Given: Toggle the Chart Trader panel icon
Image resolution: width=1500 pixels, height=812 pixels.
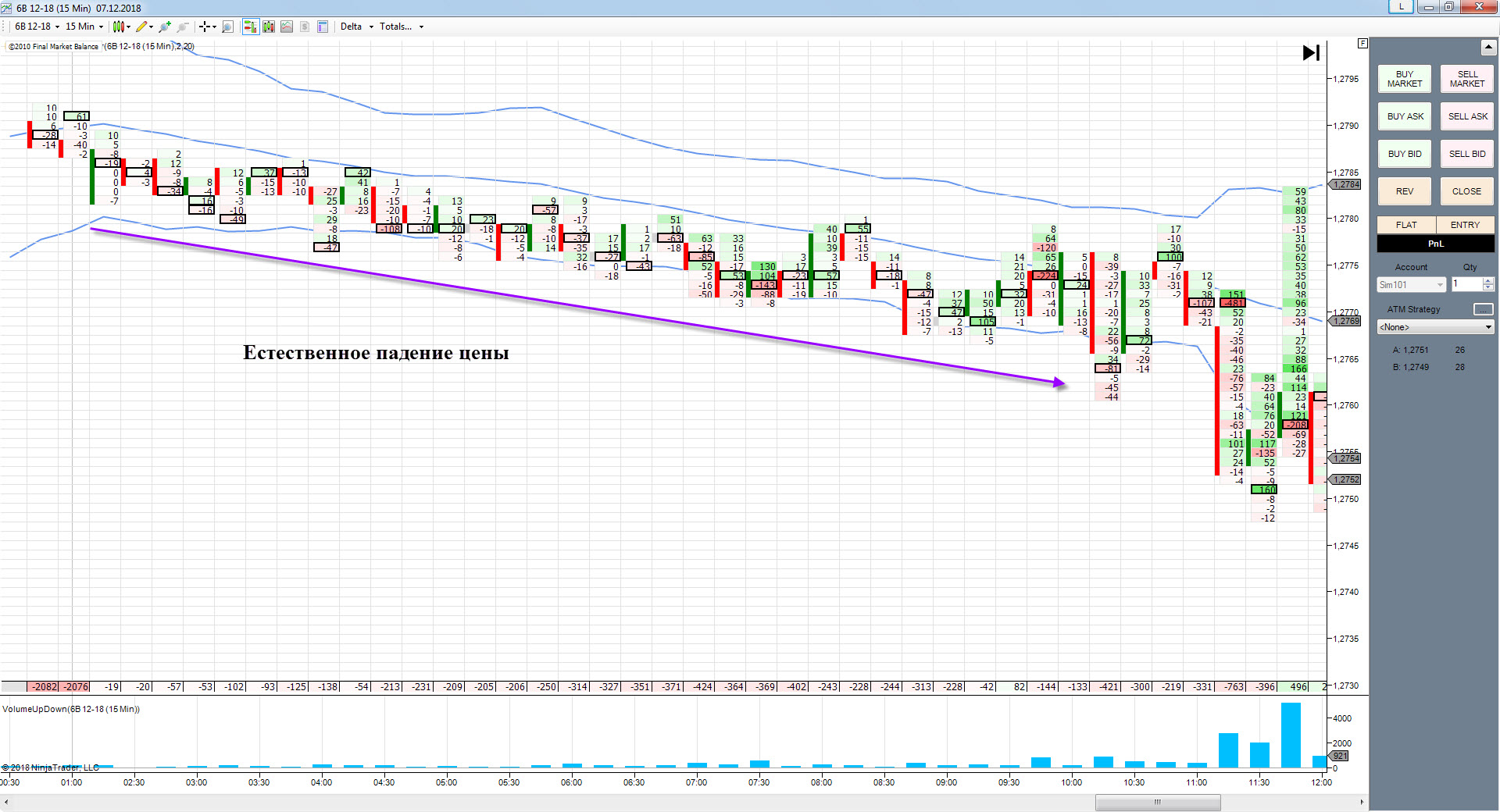Looking at the screenshot, I should point(250,27).
